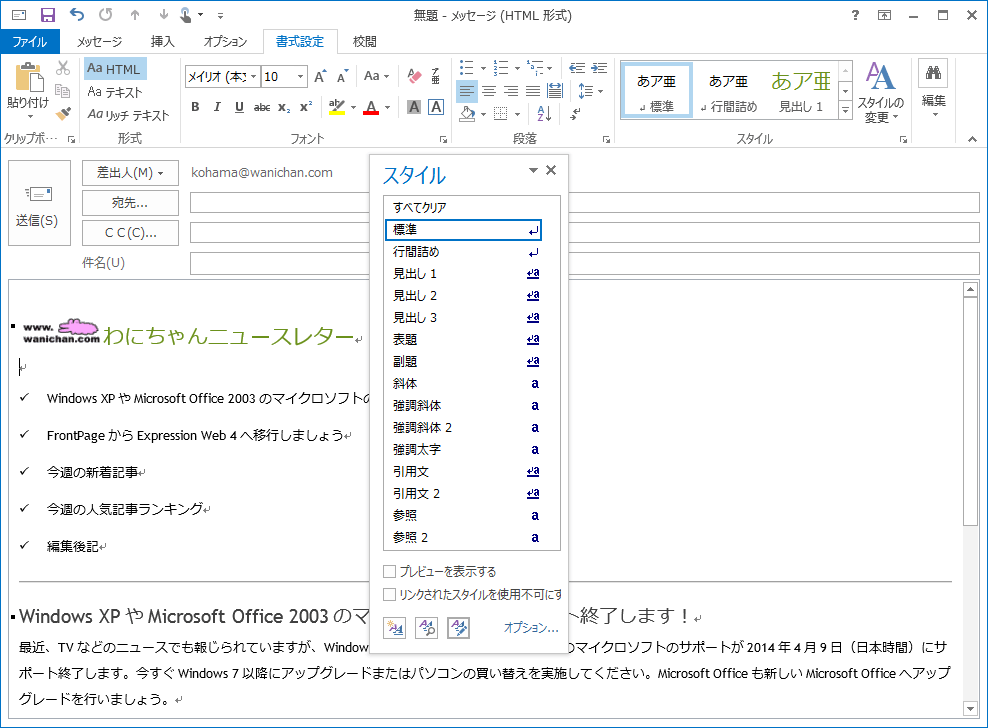Image resolution: width=988 pixels, height=728 pixels.
Task: Center align the paragraph
Action: (489, 91)
